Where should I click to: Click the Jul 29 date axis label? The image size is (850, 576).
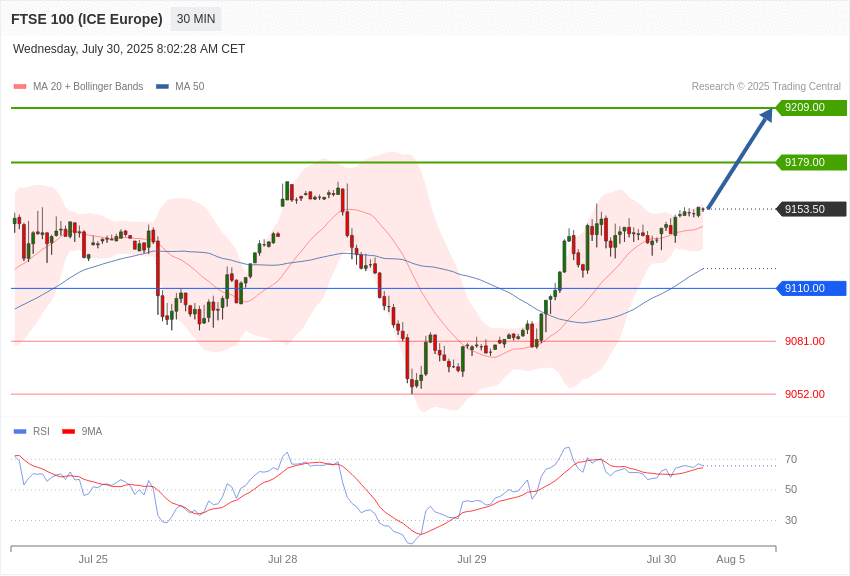coord(472,559)
